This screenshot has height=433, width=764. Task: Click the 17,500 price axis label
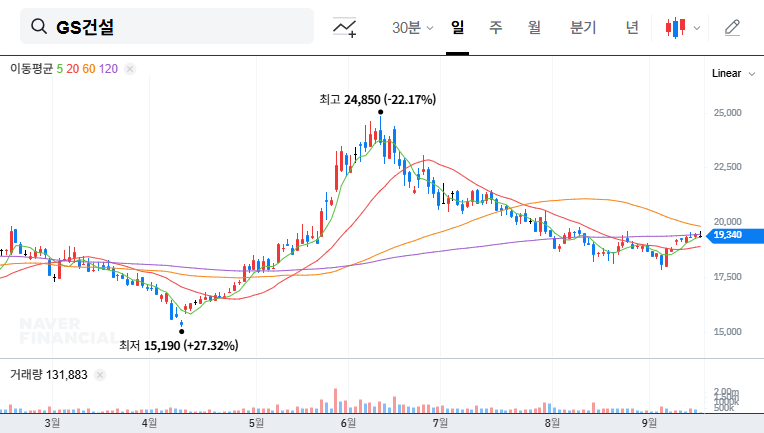point(727,277)
